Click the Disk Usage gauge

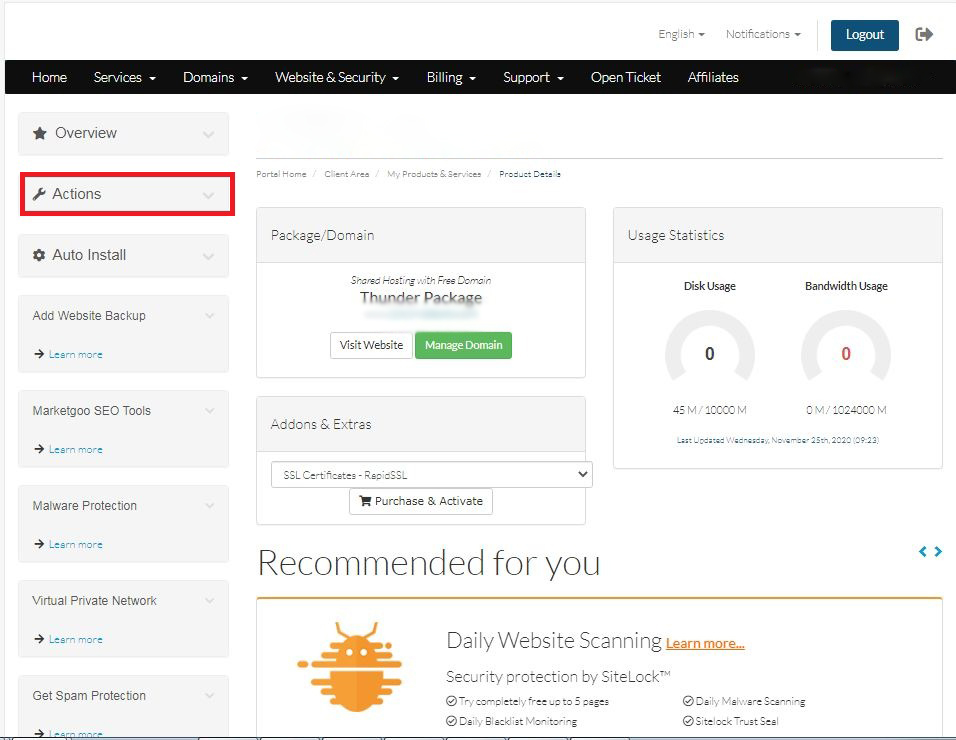(709, 354)
